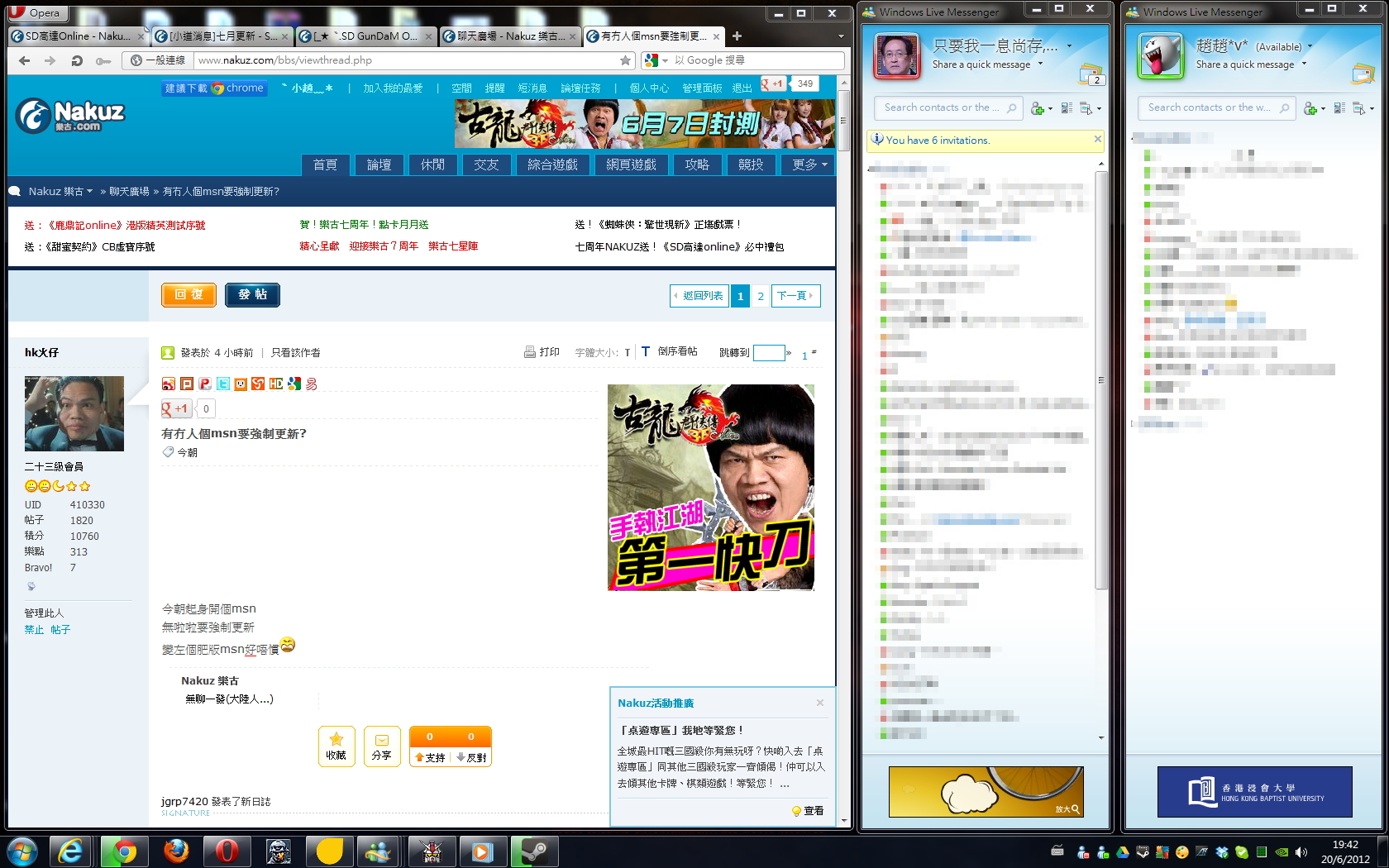
Task: Vote 反對 on the post
Action: pyautogui.click(x=471, y=756)
